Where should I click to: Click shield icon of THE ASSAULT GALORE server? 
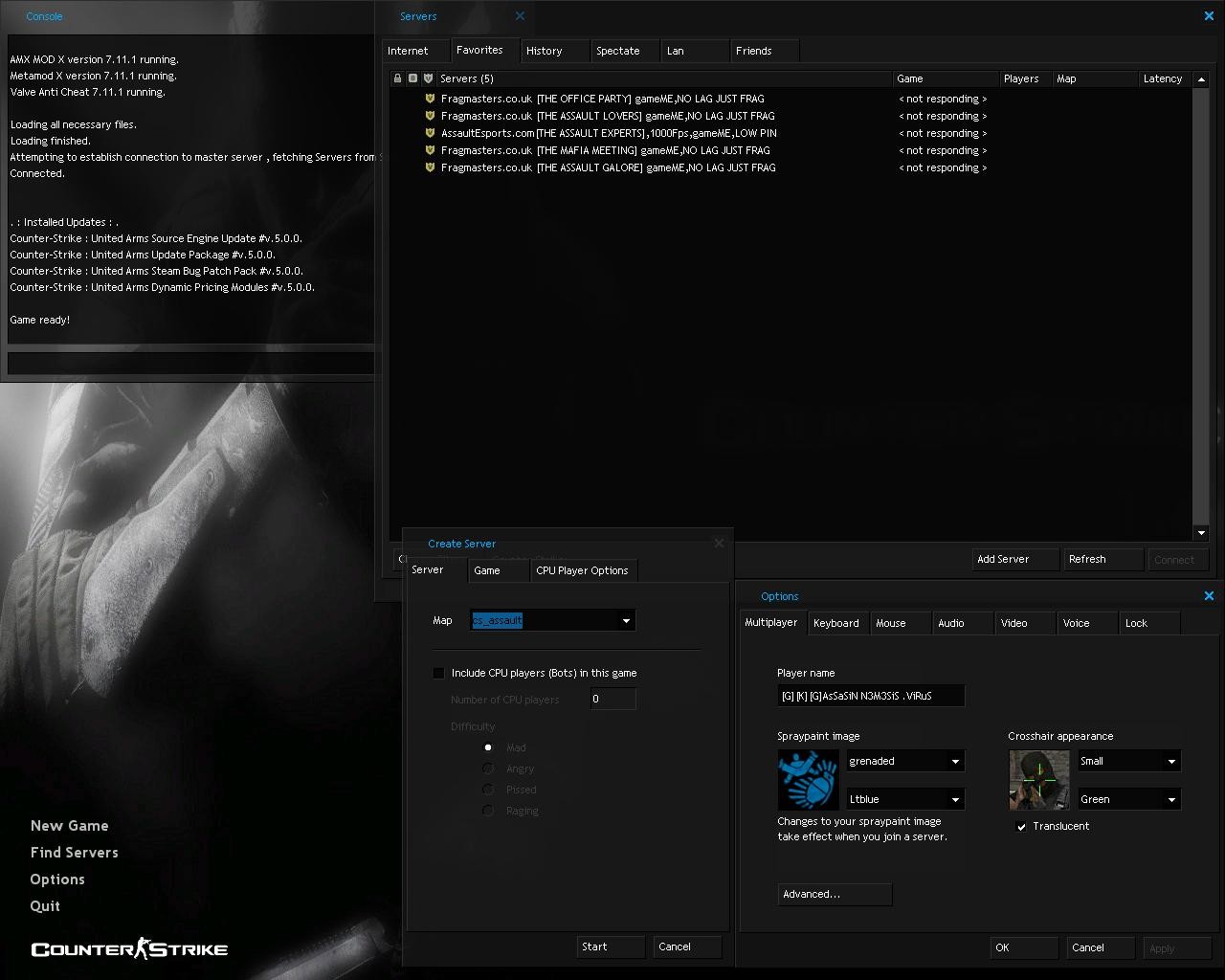(x=431, y=167)
